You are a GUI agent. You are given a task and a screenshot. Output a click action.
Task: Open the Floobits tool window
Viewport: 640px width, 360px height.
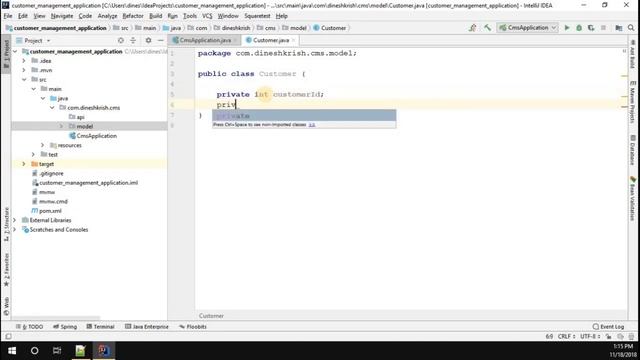pos(193,327)
